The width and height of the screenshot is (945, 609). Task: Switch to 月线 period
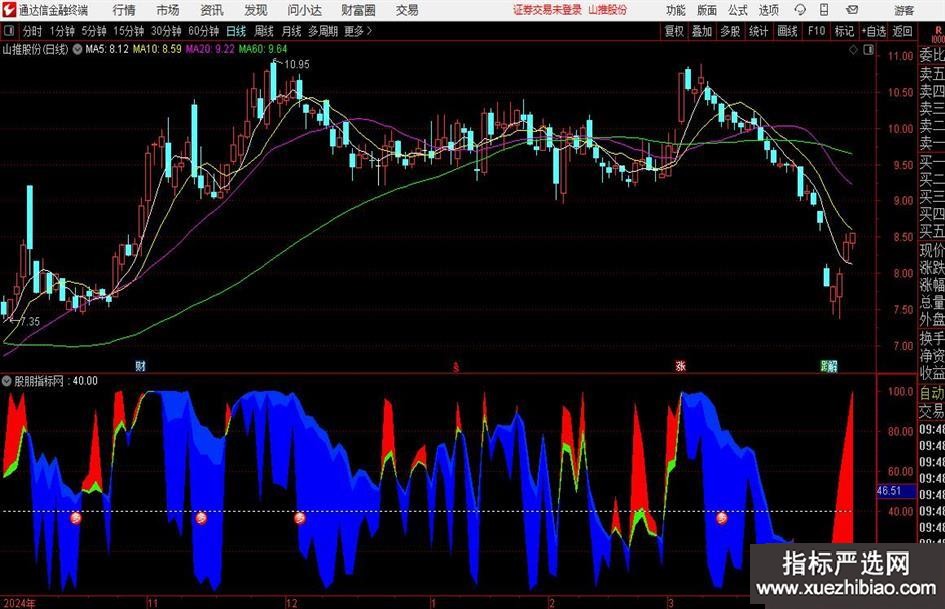click(292, 31)
